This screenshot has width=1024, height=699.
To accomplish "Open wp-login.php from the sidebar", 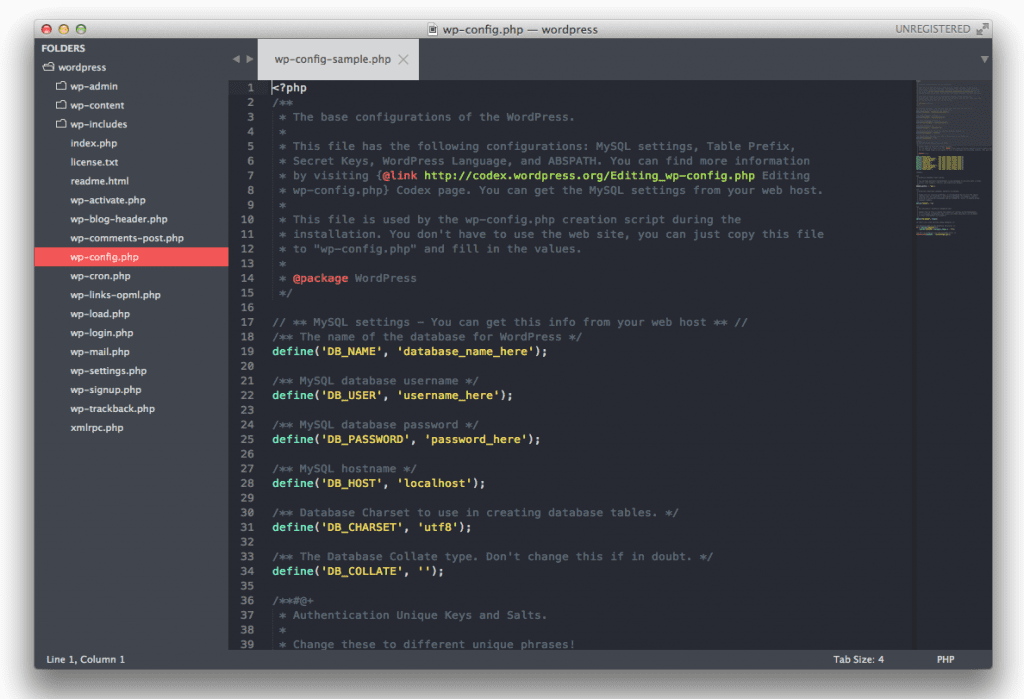I will (x=100, y=332).
